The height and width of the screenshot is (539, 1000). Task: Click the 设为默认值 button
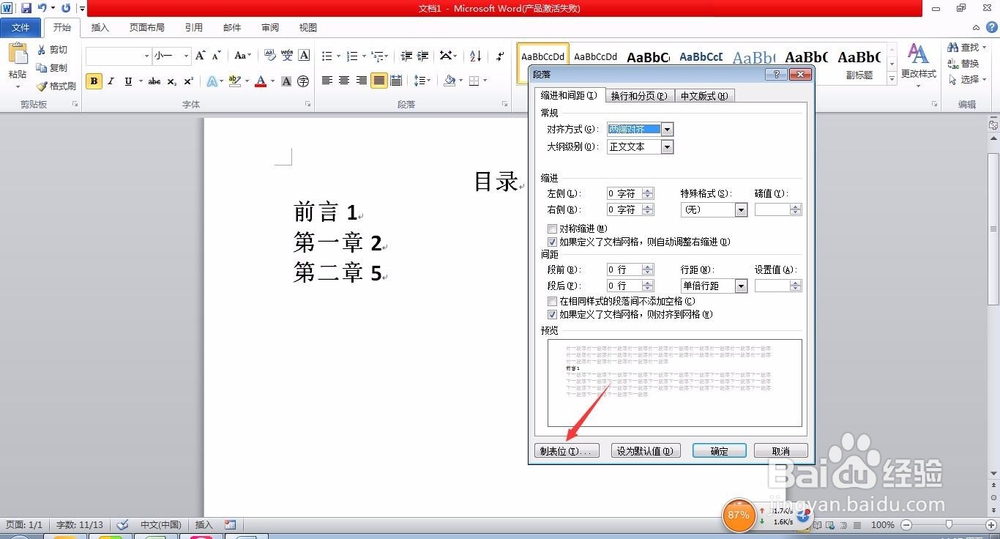pos(645,451)
